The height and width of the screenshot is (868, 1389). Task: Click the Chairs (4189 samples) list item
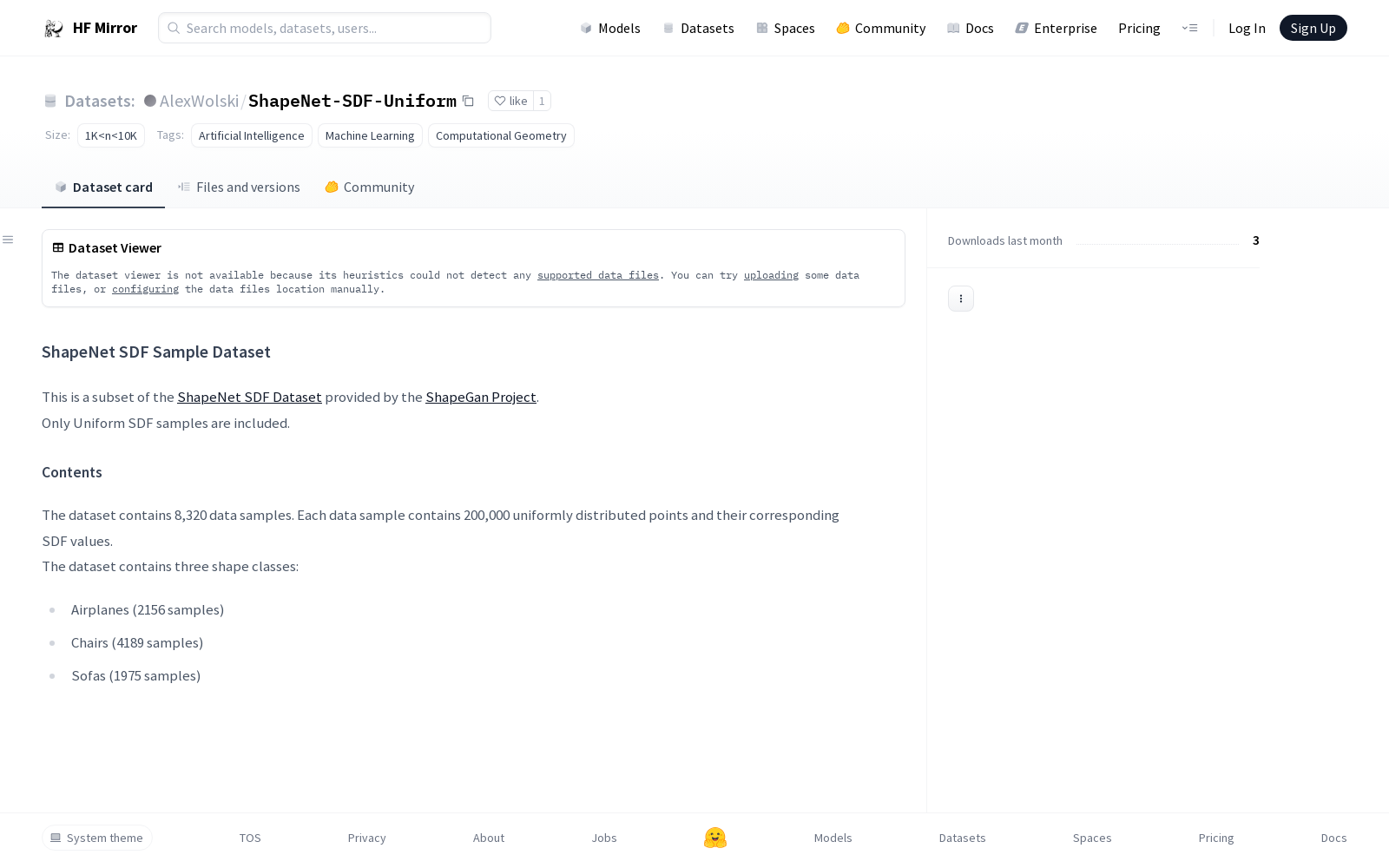click(x=137, y=643)
